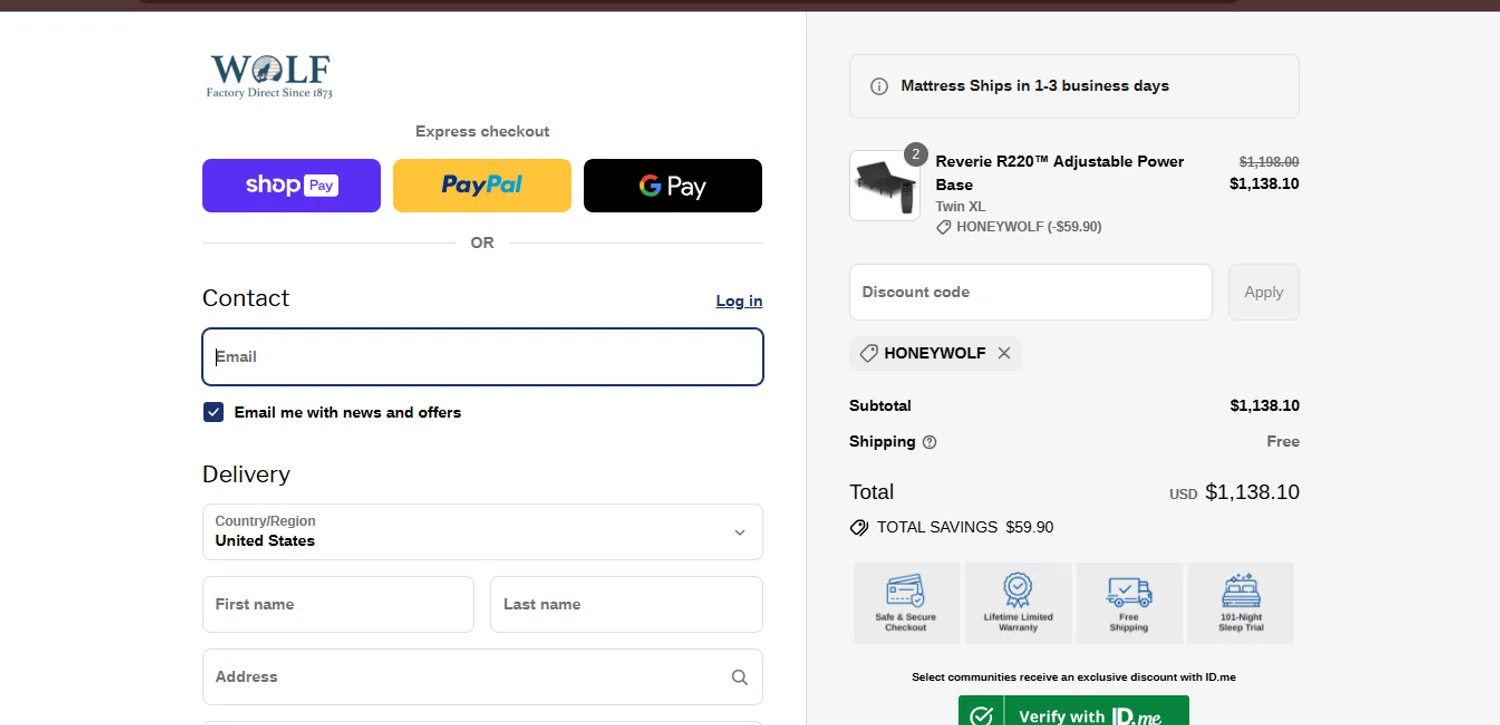
Task: Click the tag icon next to HONEYWOLF (-$59.90)
Action: click(944, 227)
